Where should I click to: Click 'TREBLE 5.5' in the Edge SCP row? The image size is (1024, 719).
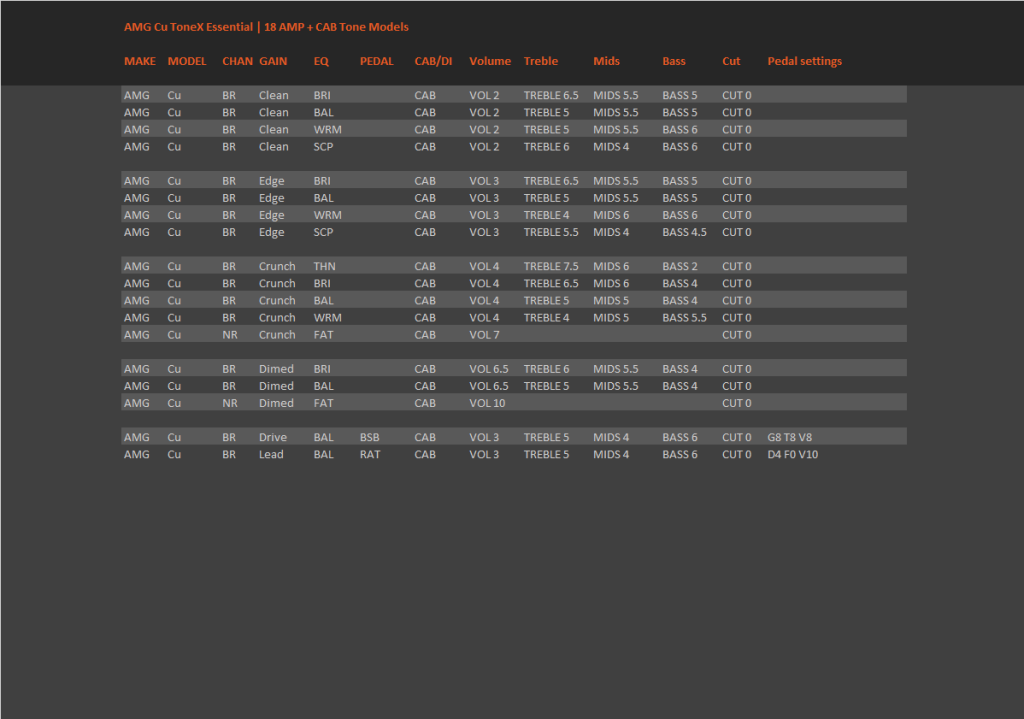tap(551, 232)
